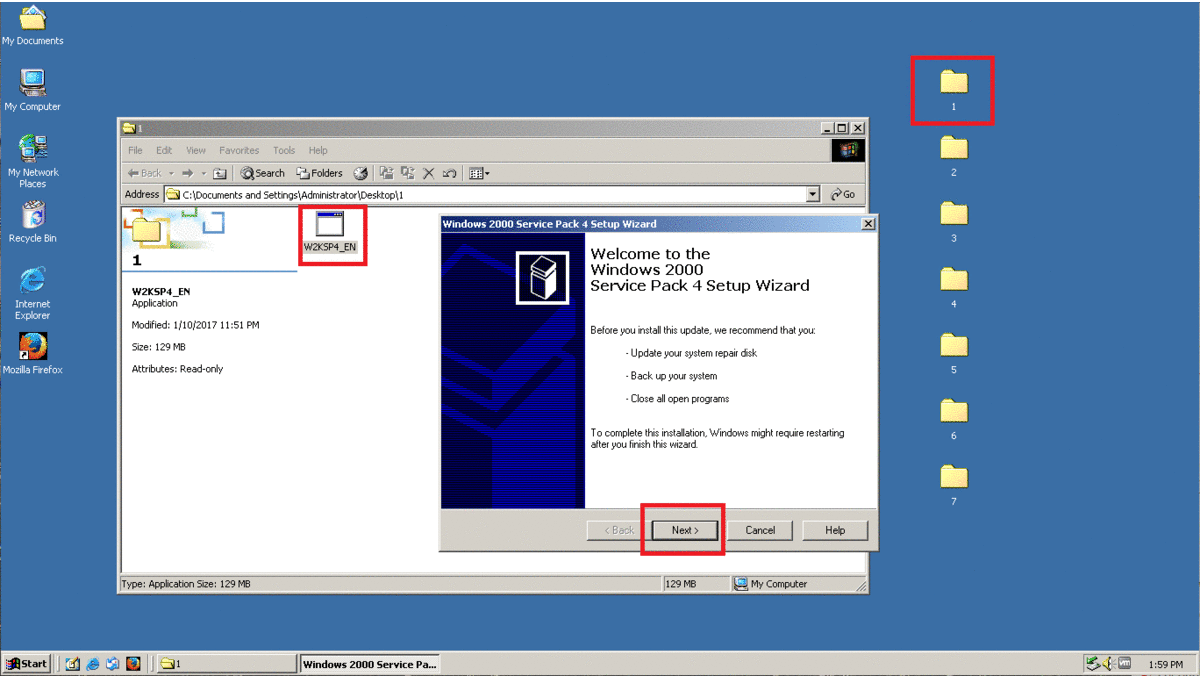Select the Internet Explorer desktop shortcut
Image resolution: width=1200 pixels, height=679 pixels.
33,293
